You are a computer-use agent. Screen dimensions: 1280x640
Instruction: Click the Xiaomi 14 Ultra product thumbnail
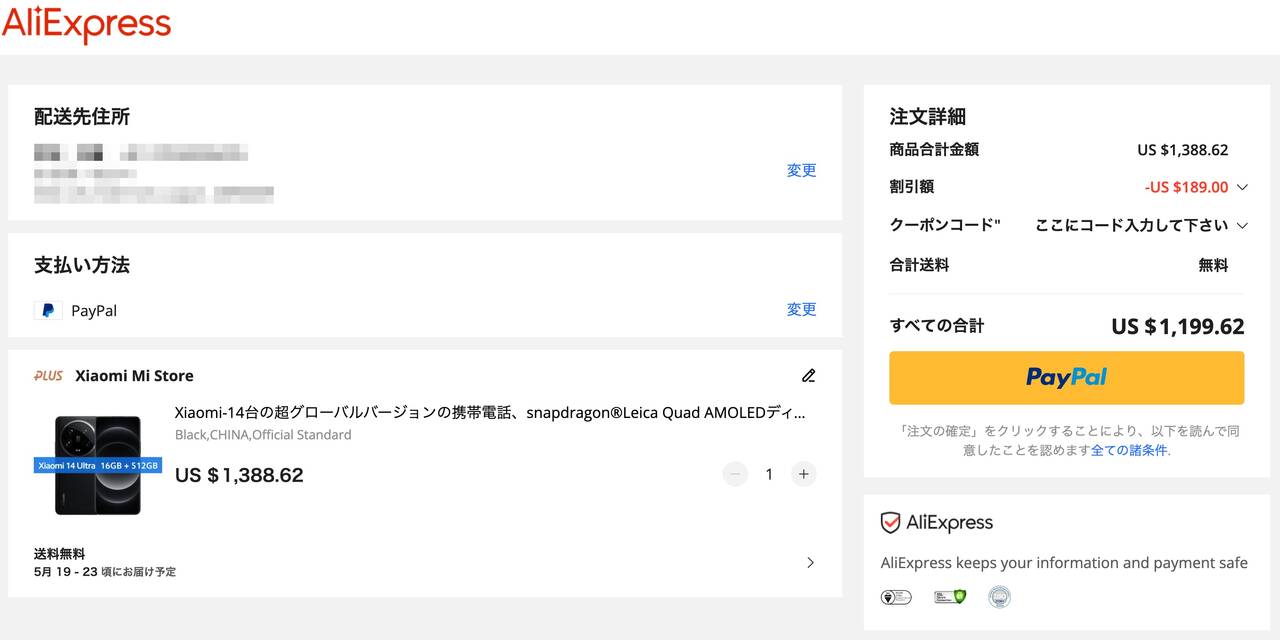[98, 465]
